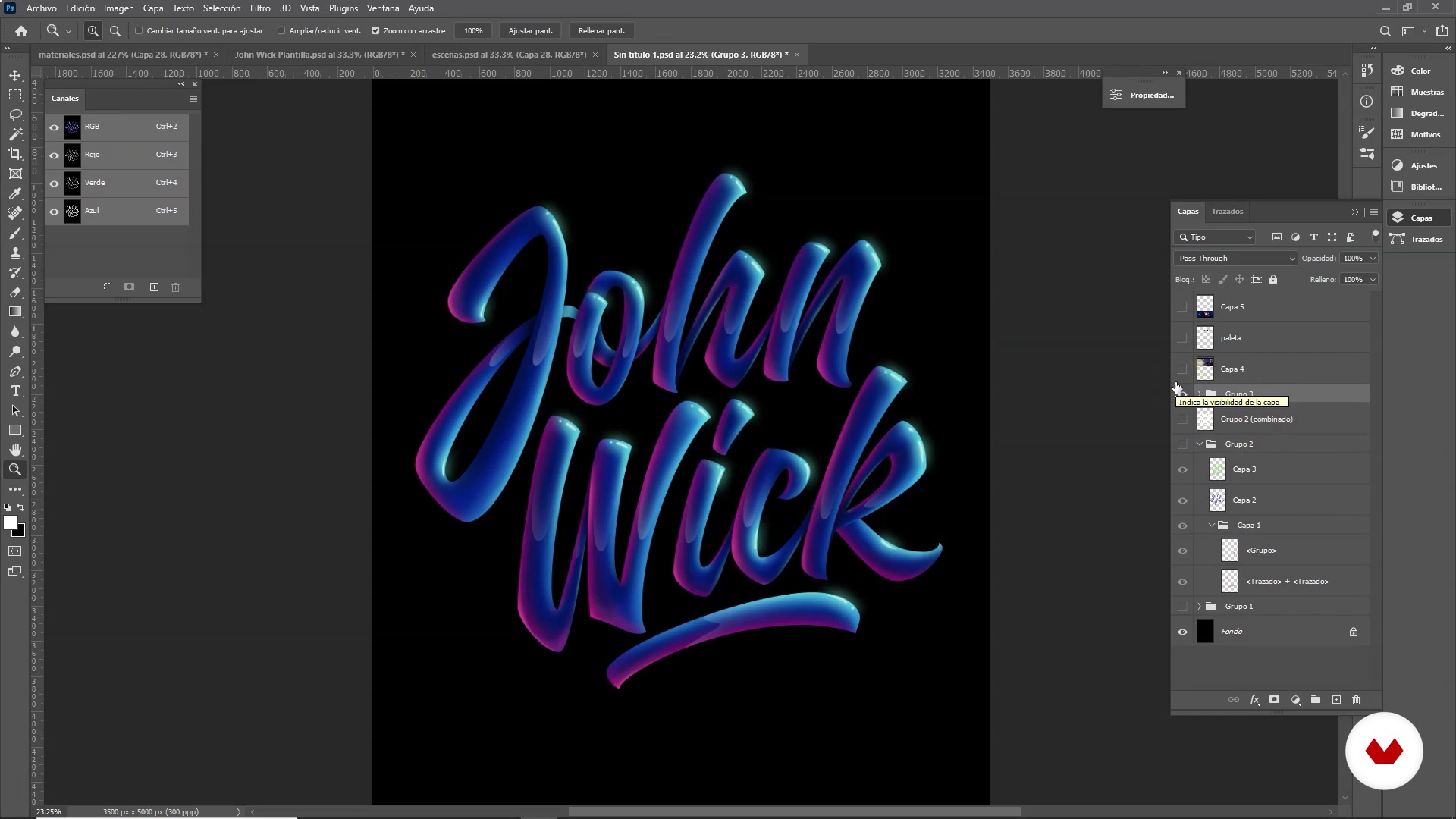1456x819 pixels.
Task: Open the Tipo layer filter dropdown
Action: coord(1216,237)
